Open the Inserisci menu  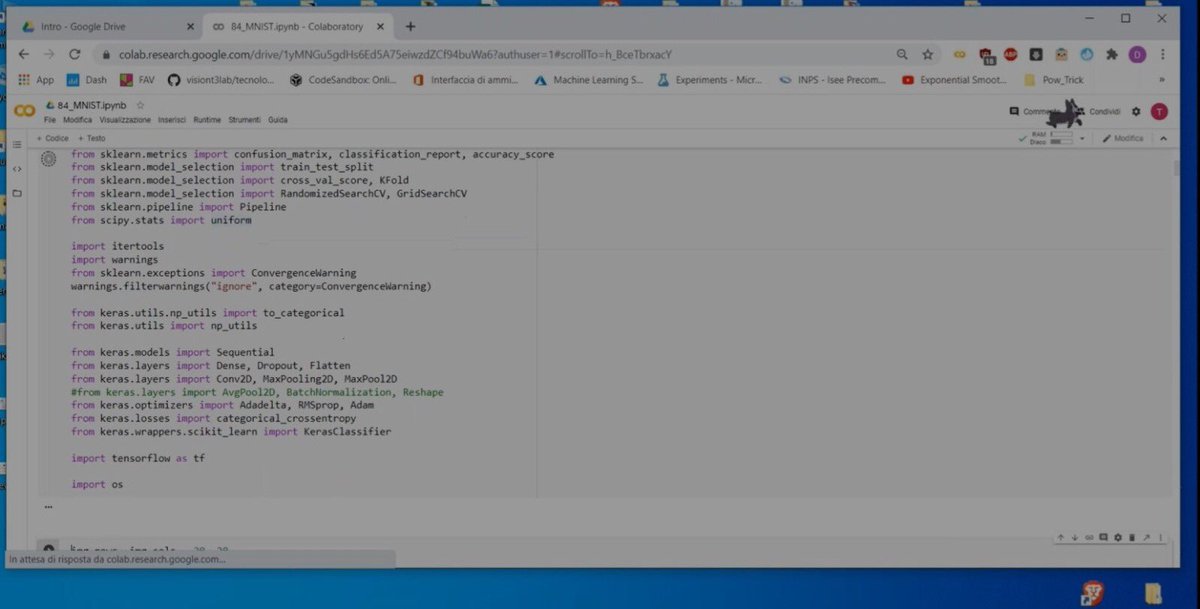click(x=172, y=120)
